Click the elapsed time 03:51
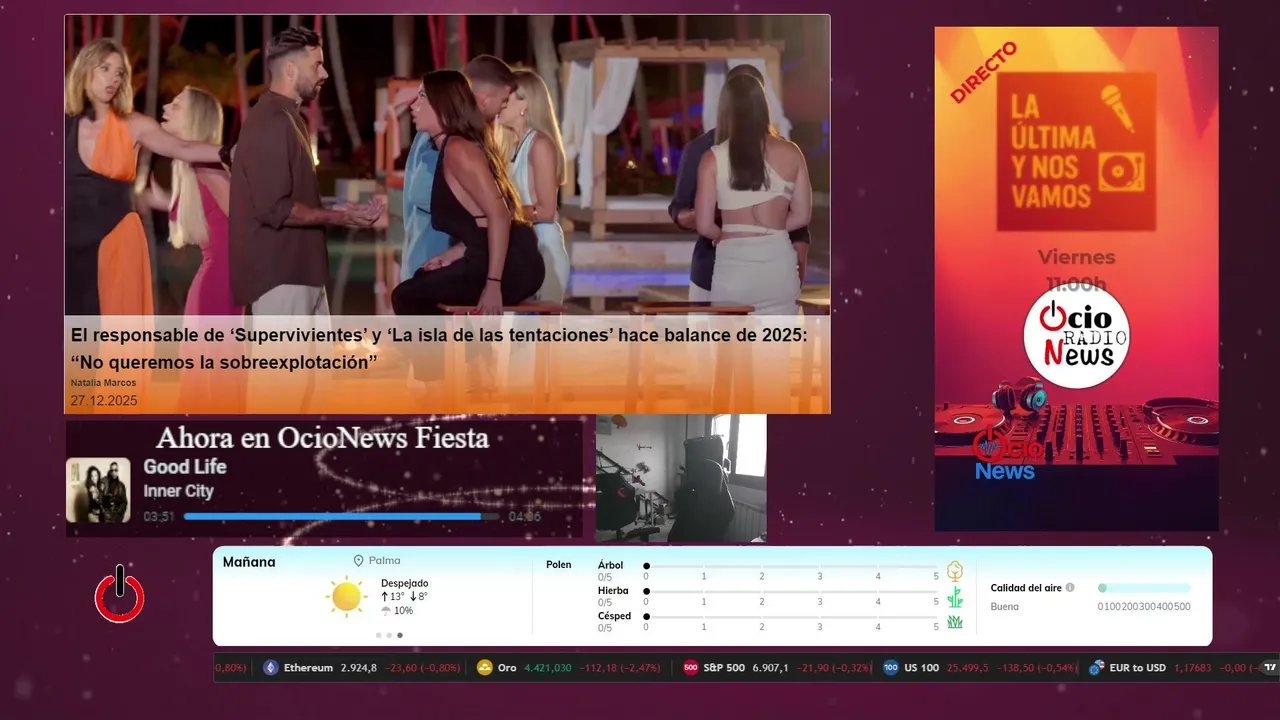The image size is (1280, 720). tap(159, 517)
